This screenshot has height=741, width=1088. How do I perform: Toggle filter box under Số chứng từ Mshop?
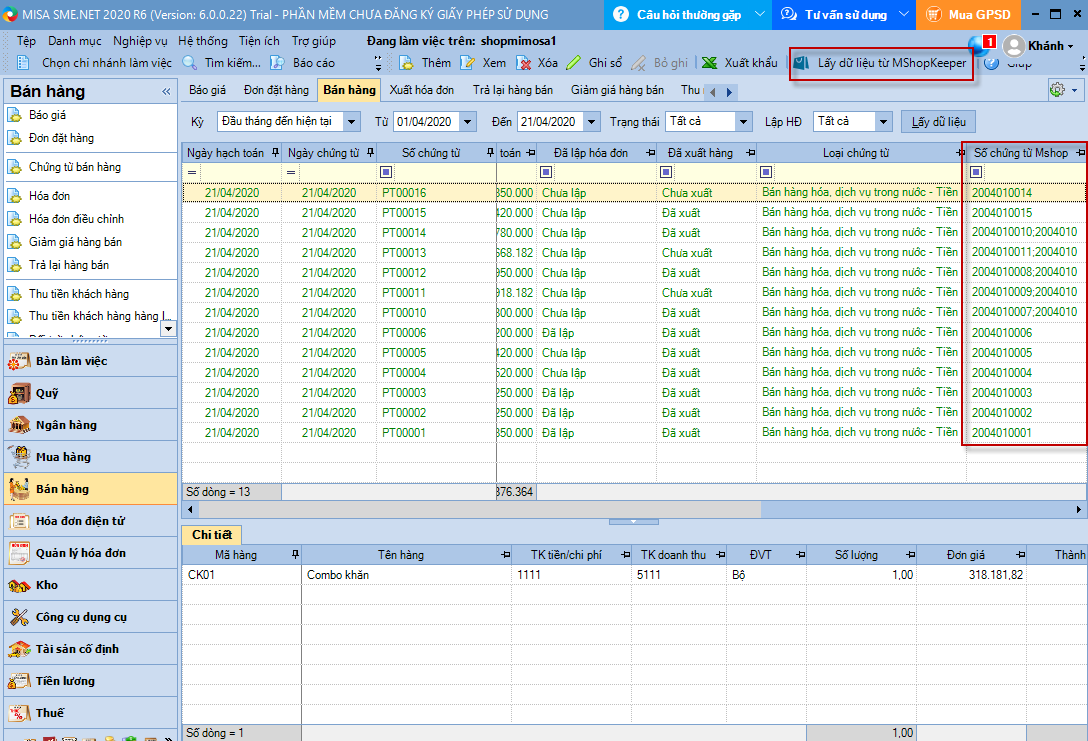(976, 172)
